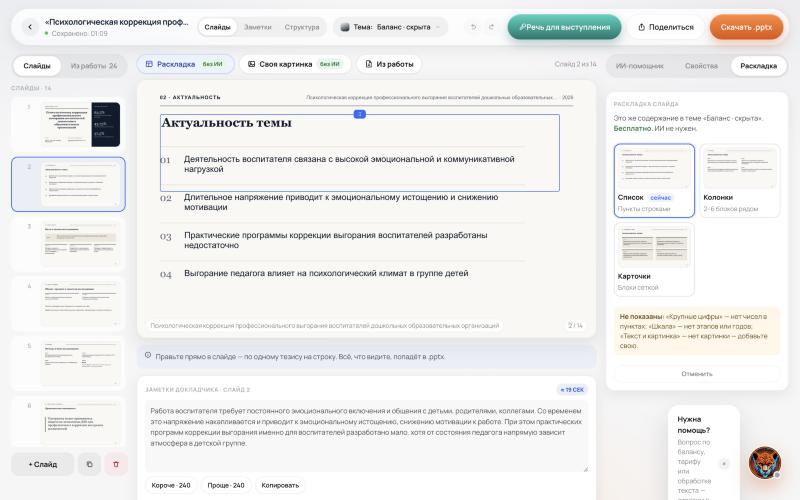Click the 'Не показаны' layout notice
The height and width of the screenshot is (500, 800).
click(x=696, y=331)
